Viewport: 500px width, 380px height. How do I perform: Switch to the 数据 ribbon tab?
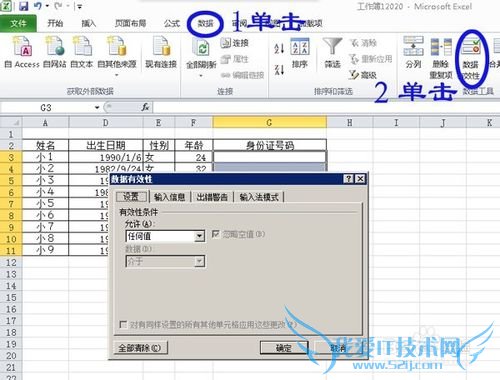[205, 23]
